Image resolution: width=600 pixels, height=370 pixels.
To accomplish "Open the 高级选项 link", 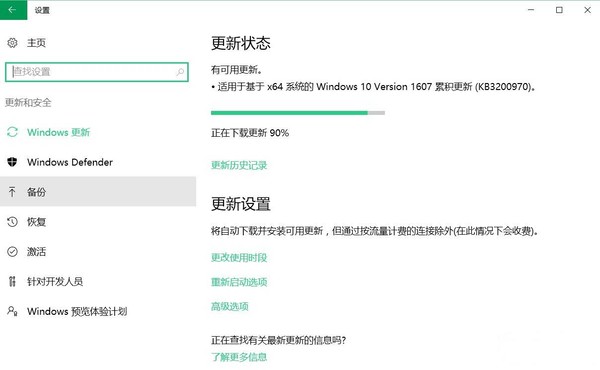I will pyautogui.click(x=230, y=306).
